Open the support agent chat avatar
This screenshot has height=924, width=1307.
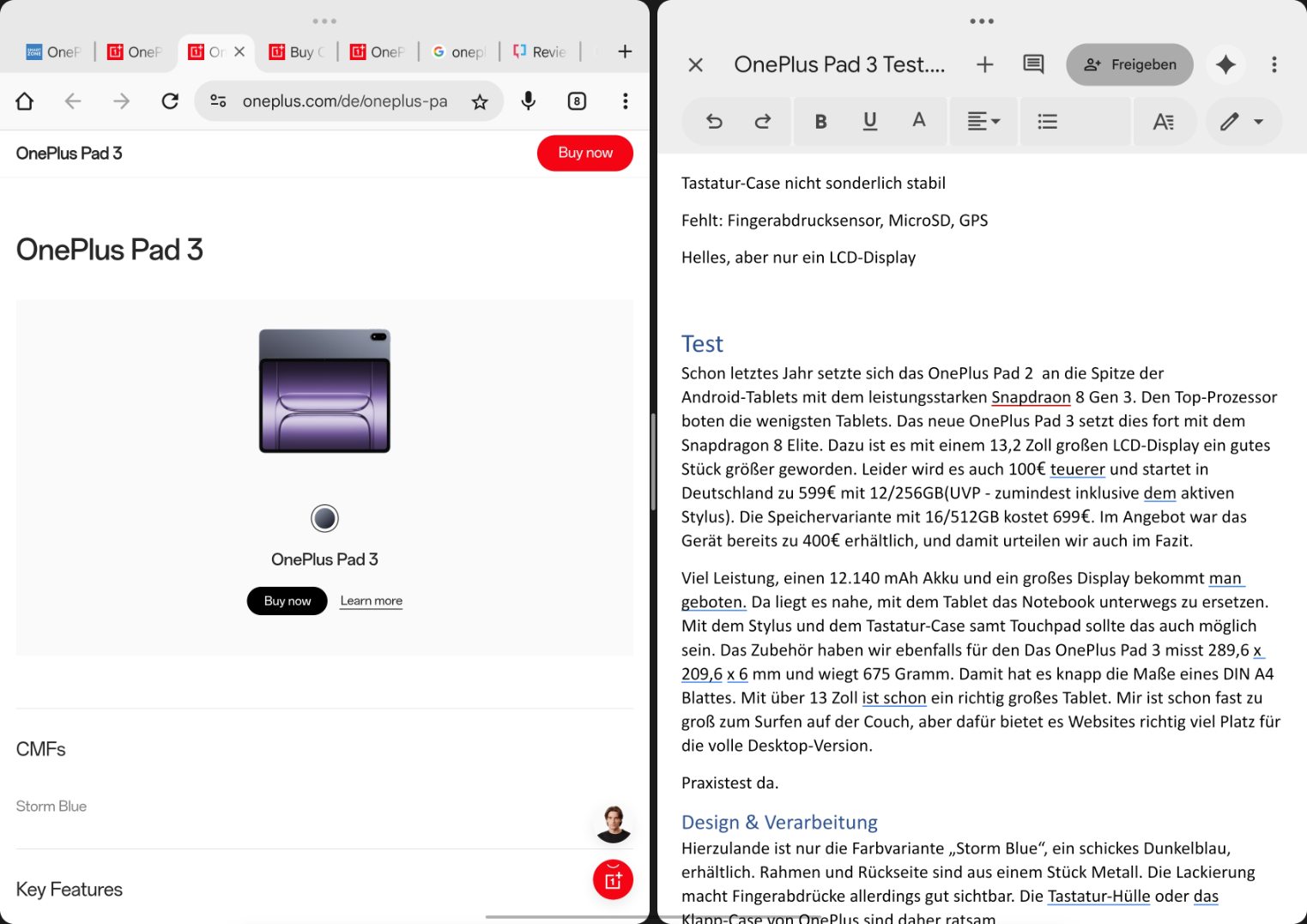(613, 824)
